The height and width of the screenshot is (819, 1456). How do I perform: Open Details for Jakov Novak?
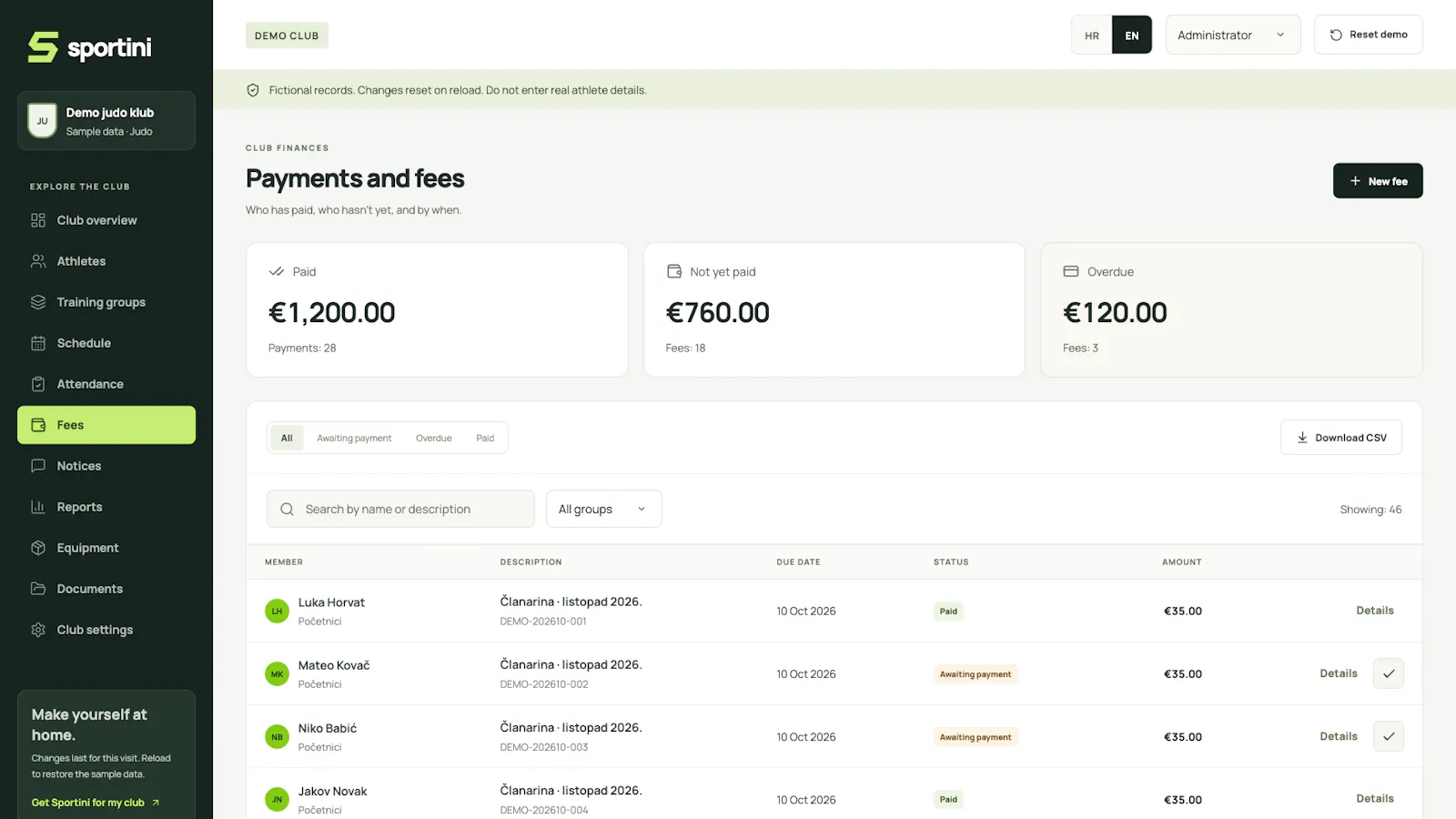coord(1375,799)
